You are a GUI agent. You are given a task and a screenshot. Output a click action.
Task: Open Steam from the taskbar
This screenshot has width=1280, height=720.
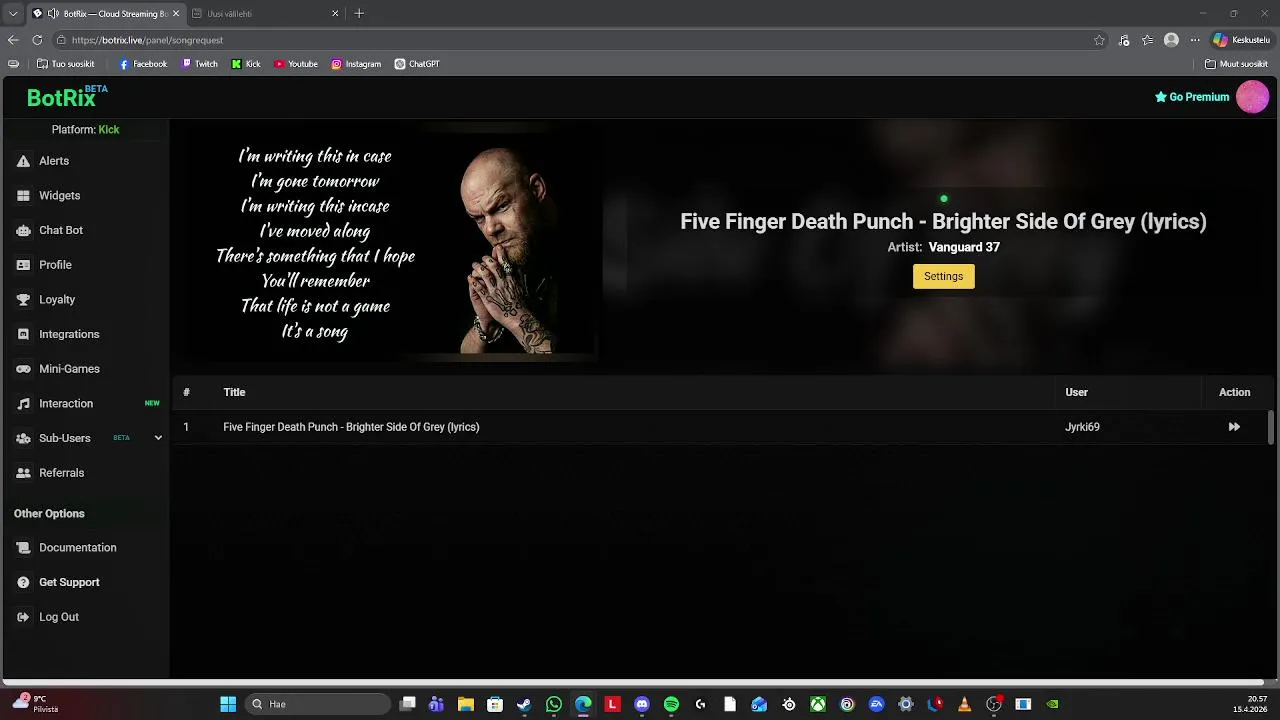pyautogui.click(x=524, y=704)
